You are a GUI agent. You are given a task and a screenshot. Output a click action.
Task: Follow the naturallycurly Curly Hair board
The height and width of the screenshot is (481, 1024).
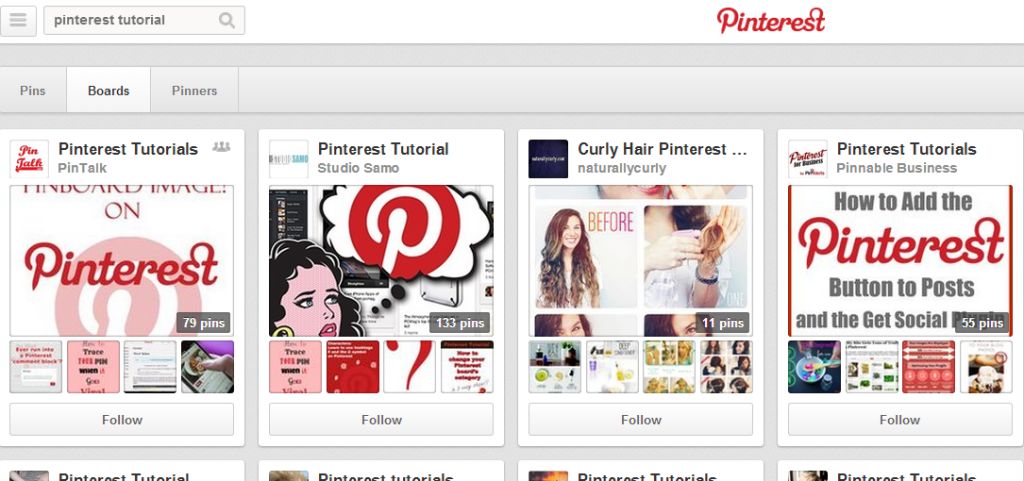coord(641,420)
